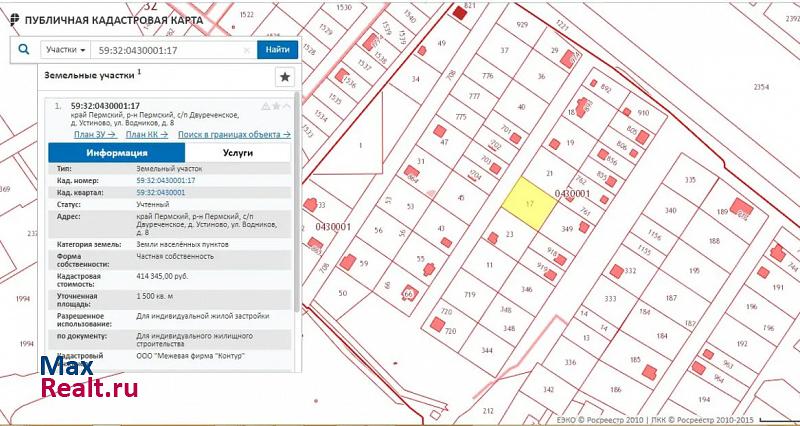
Task: Switch to the Услуги tab
Action: (238, 153)
